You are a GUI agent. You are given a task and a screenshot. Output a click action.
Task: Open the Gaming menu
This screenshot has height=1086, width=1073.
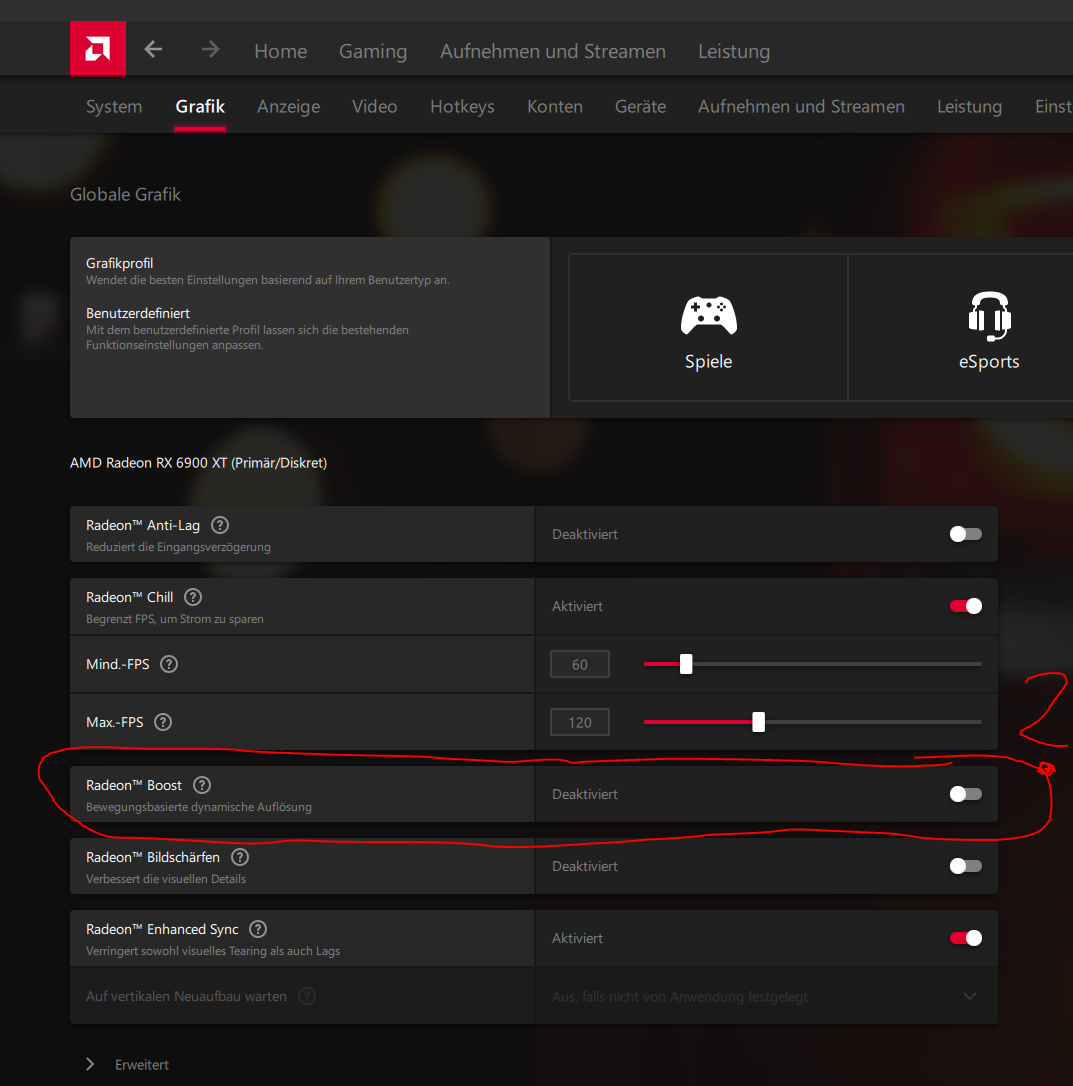pos(373,51)
